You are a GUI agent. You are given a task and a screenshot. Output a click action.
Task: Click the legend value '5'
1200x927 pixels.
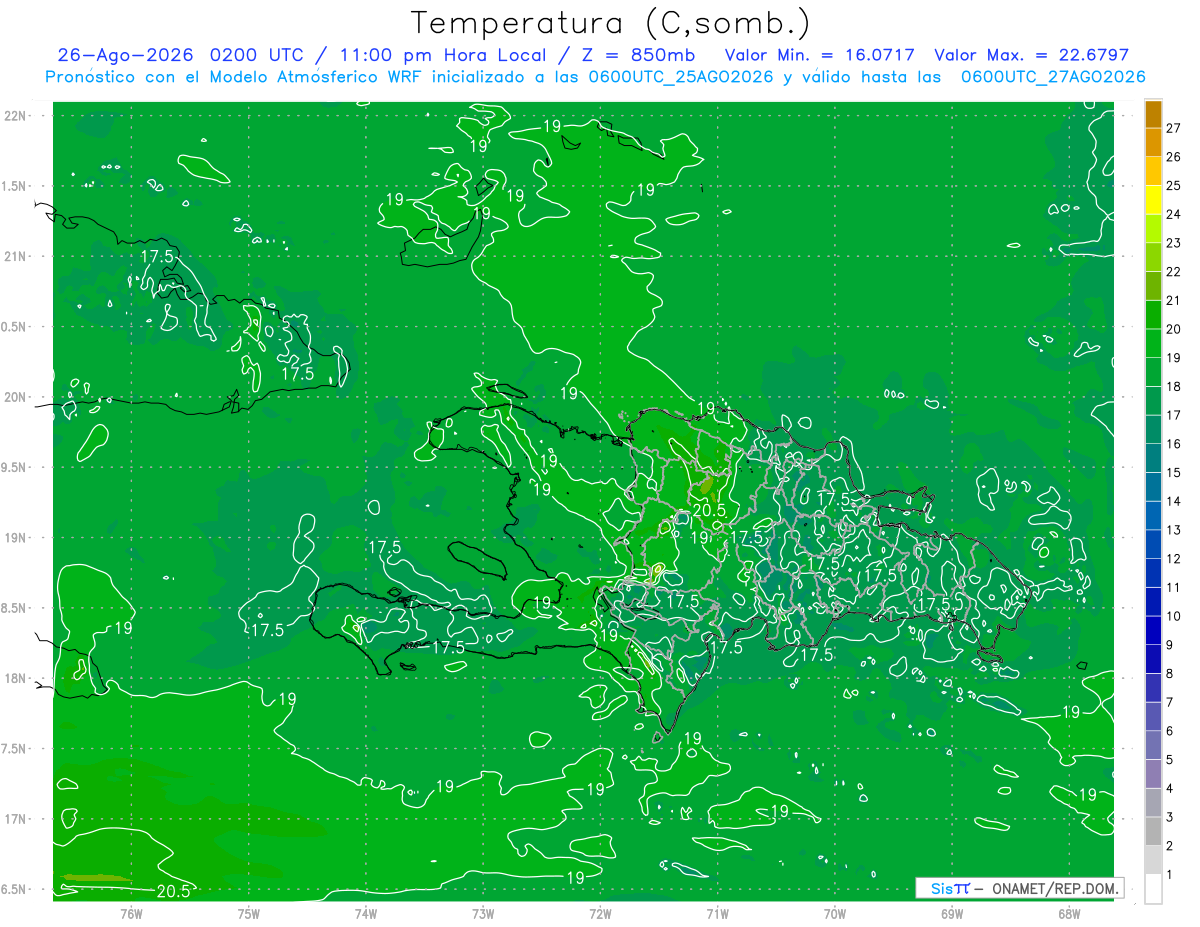(1170, 760)
